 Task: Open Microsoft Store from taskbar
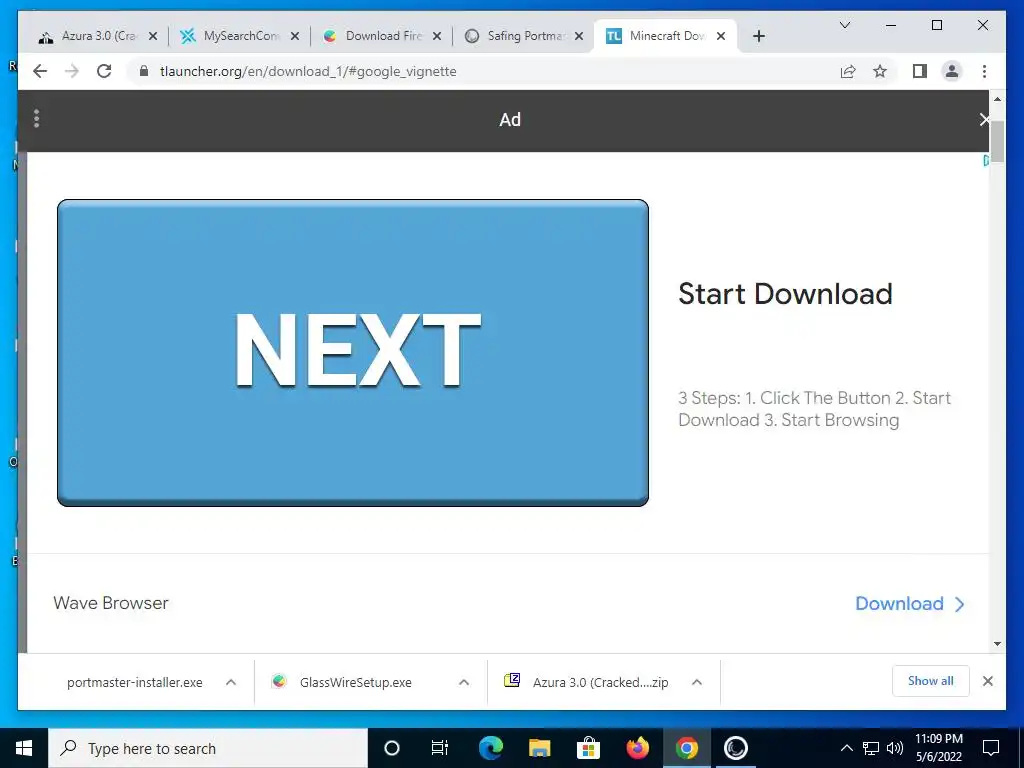[588, 748]
